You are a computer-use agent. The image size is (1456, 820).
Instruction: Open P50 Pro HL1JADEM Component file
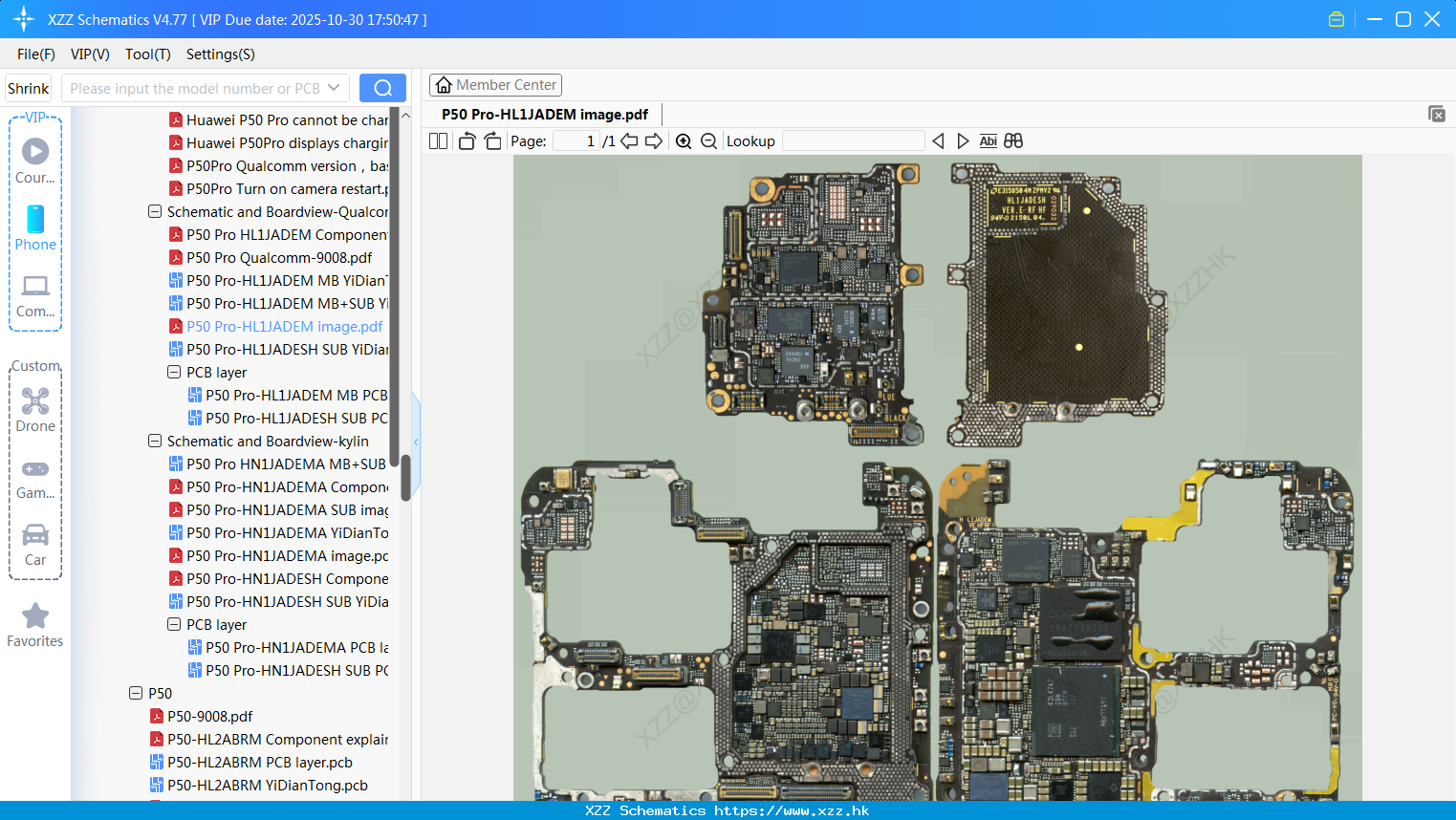pos(279,234)
